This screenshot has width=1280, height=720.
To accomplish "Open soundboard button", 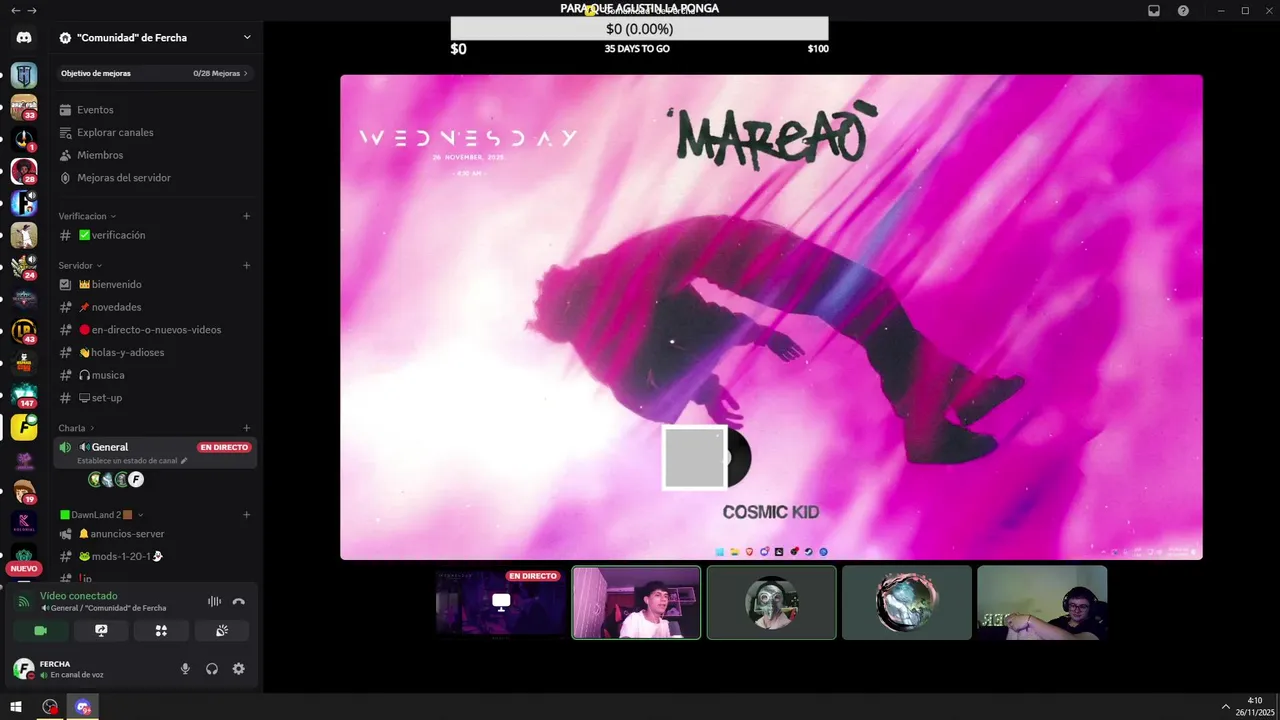I will pyautogui.click(x=221, y=631).
